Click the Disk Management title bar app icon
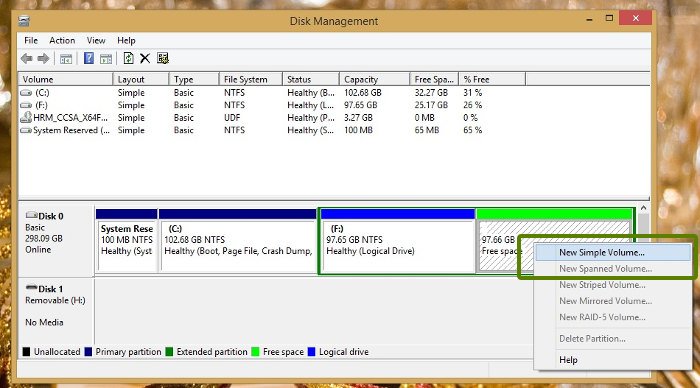The height and width of the screenshot is (388, 700). point(24,21)
